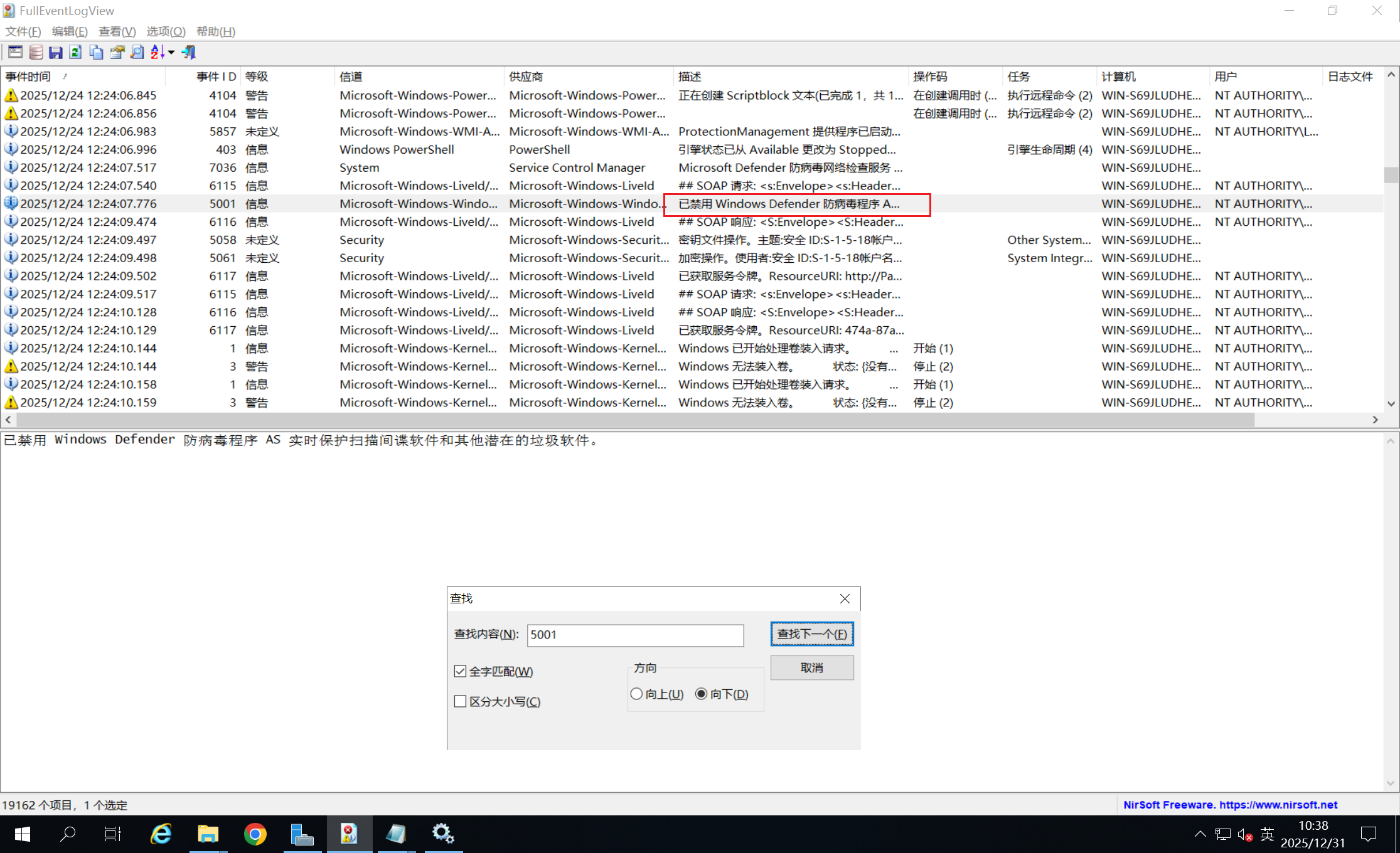Open the dropdown arrow beside A-Z sort
This screenshot has height=853, width=1400.
click(x=171, y=53)
